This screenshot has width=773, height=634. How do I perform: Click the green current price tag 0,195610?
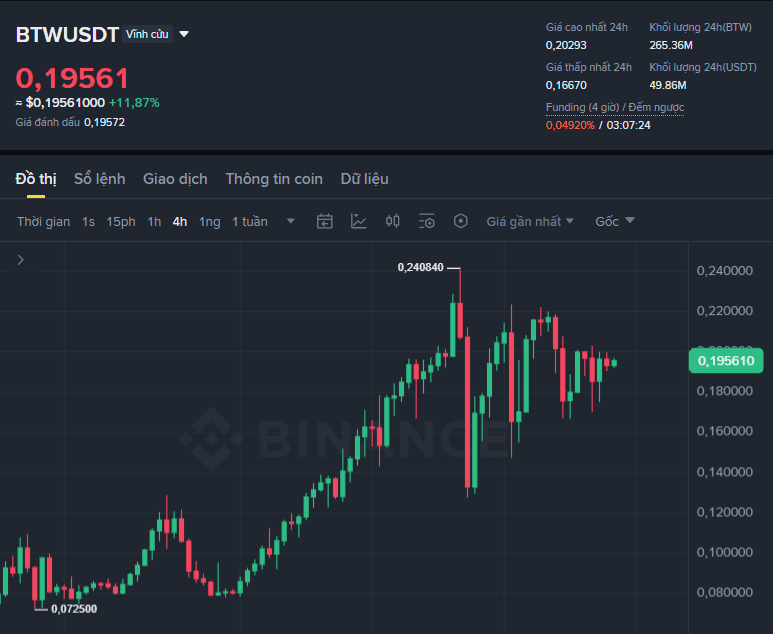(726, 360)
